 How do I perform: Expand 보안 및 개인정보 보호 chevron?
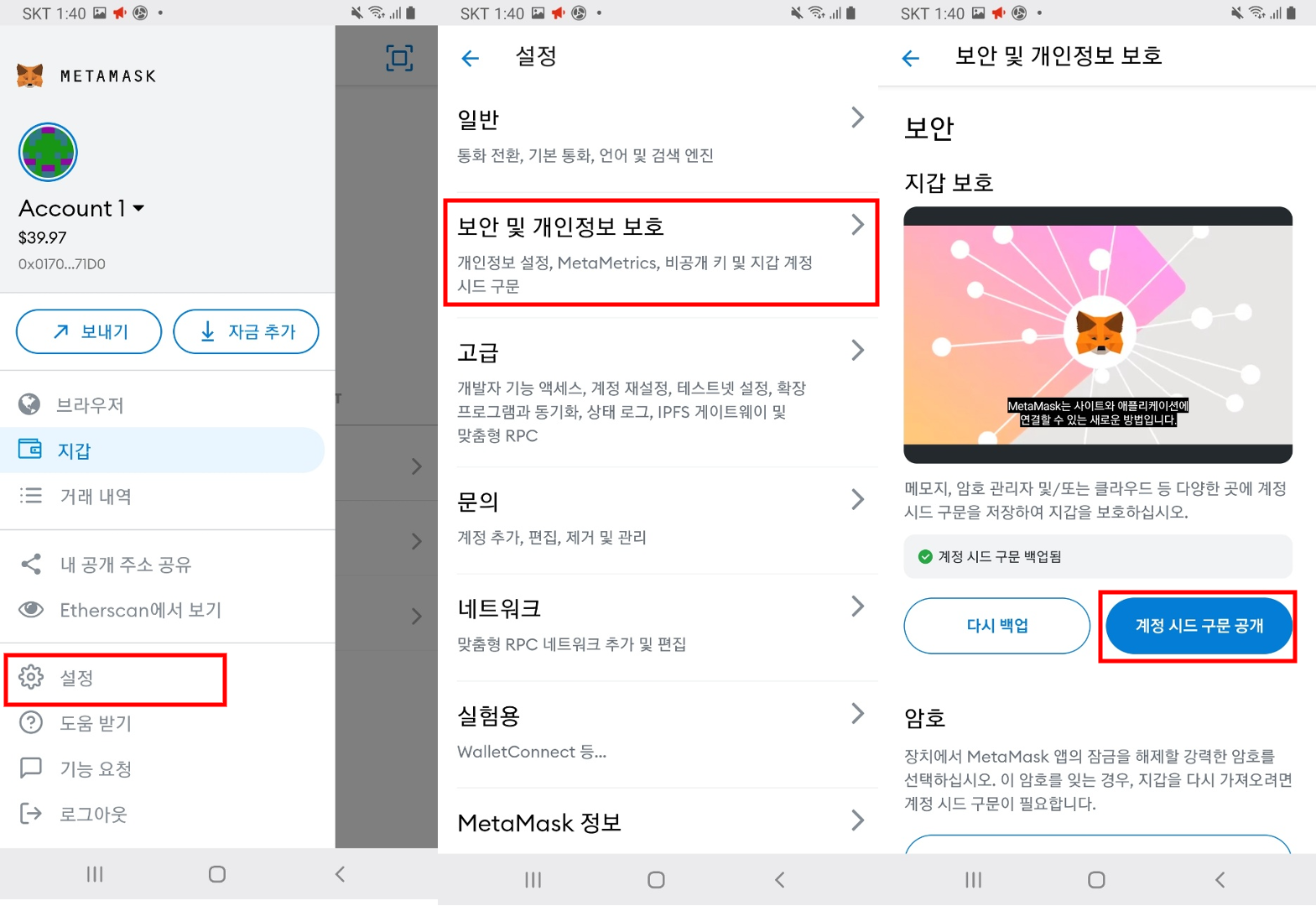click(x=857, y=225)
